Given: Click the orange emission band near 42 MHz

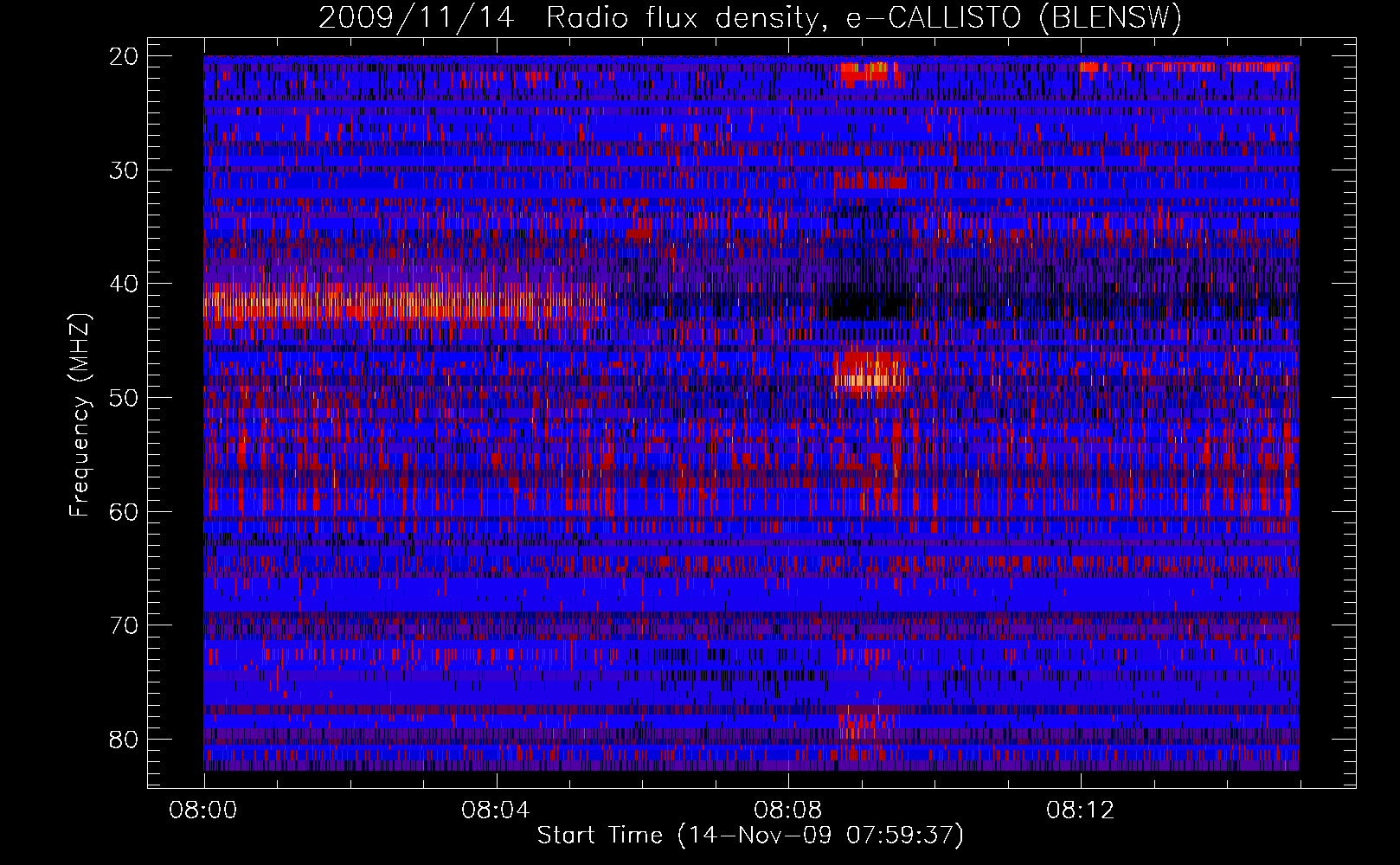Looking at the screenshot, I should [405, 304].
